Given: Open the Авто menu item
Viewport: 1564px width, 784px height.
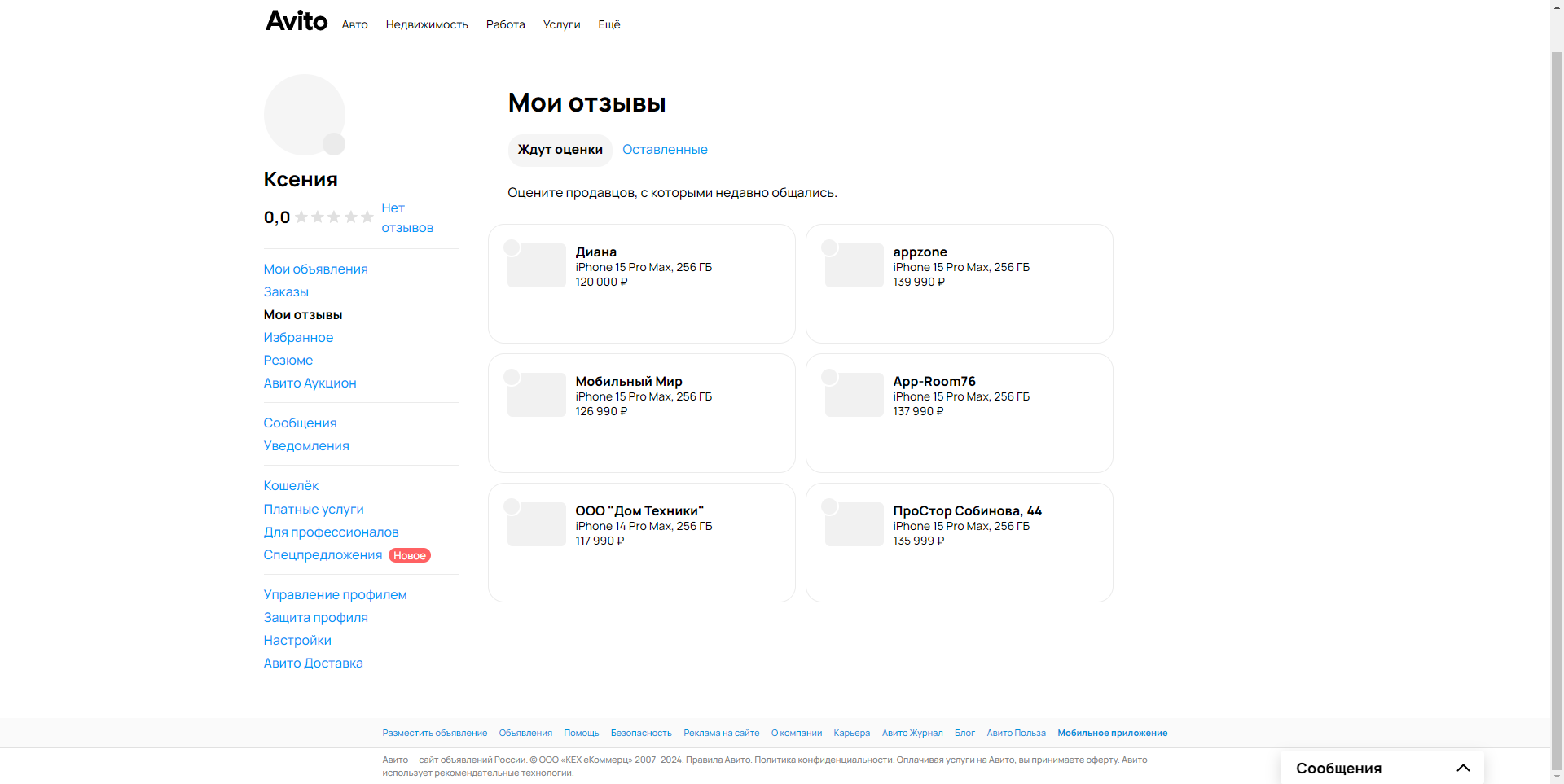Looking at the screenshot, I should pos(355,24).
